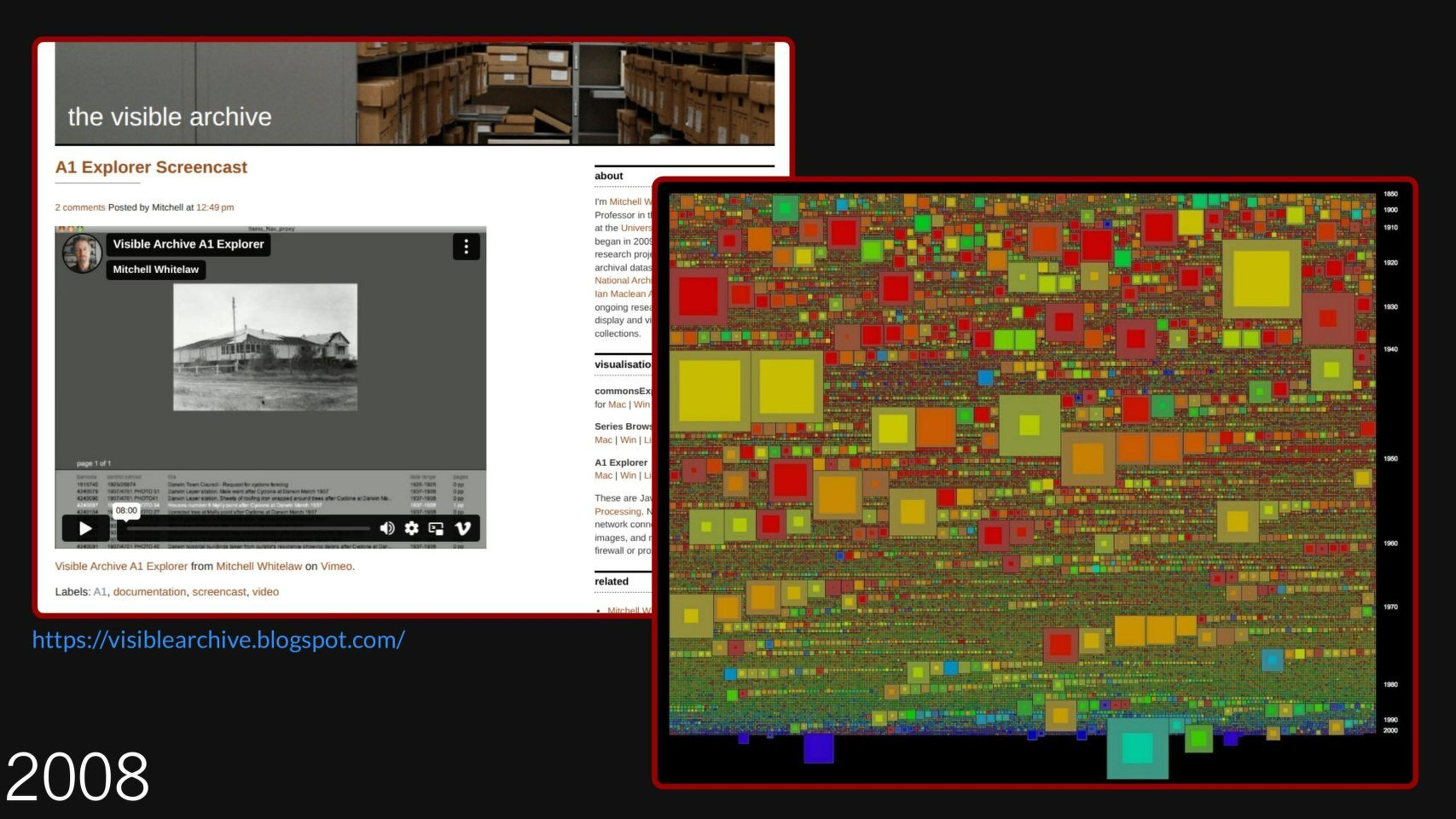
Task: Download Series Browser 'Mac' link
Action: [x=603, y=440]
